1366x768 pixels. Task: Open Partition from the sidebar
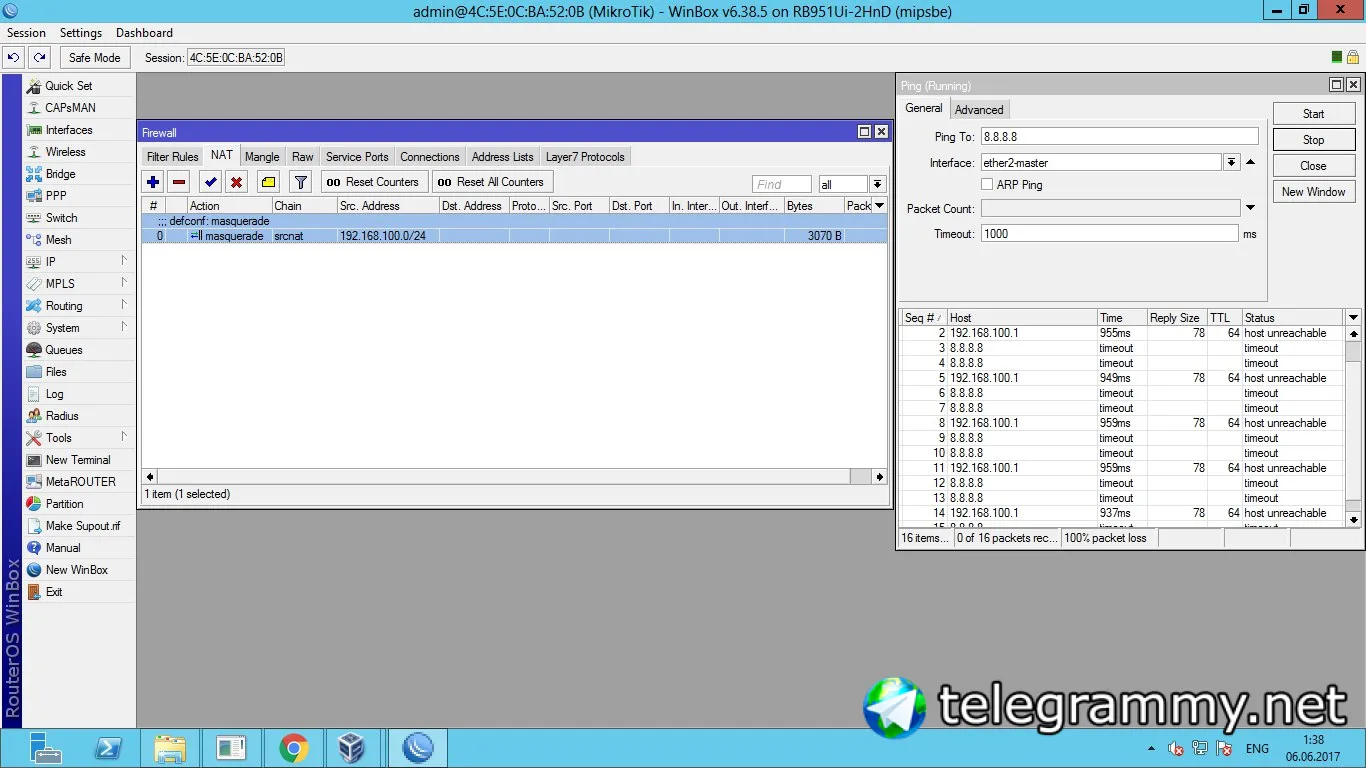pos(64,504)
